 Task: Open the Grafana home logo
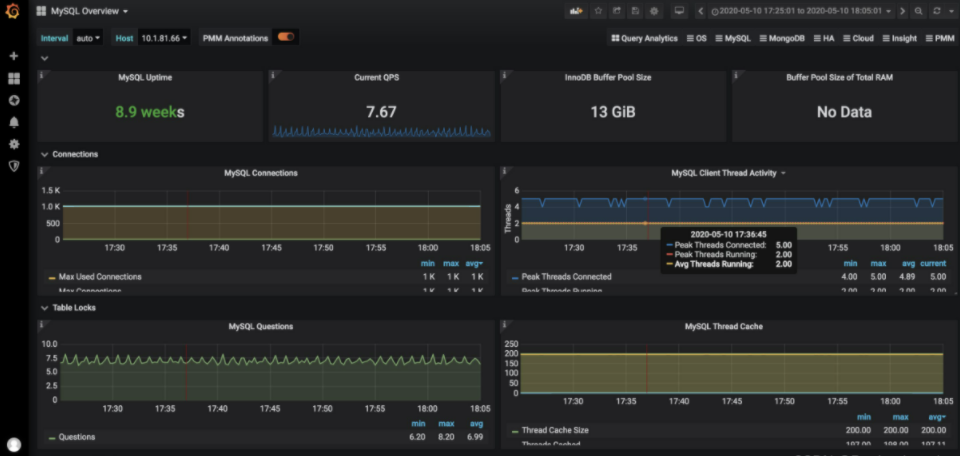(x=13, y=11)
